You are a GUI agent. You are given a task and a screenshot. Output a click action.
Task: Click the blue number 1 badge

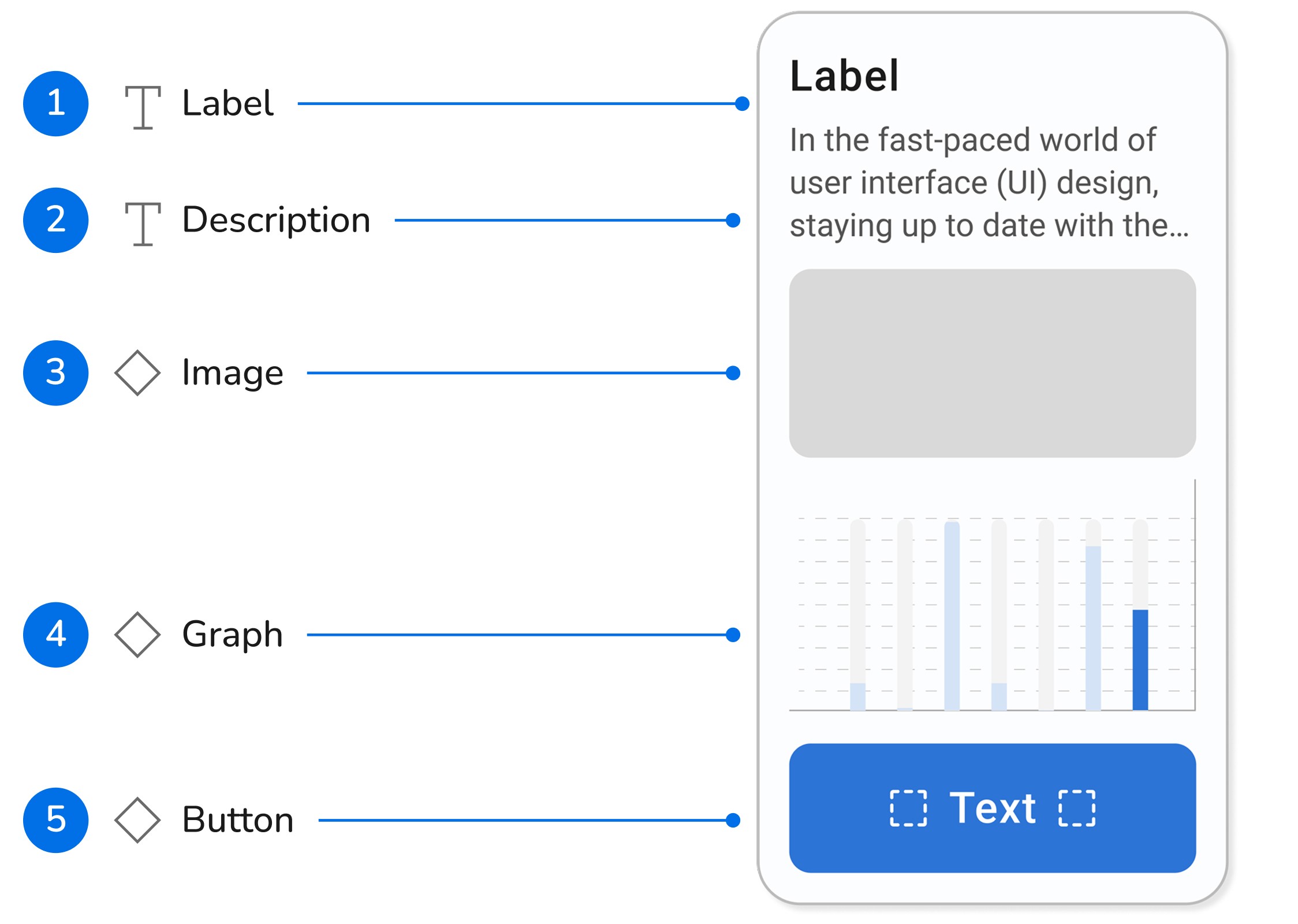point(56,104)
